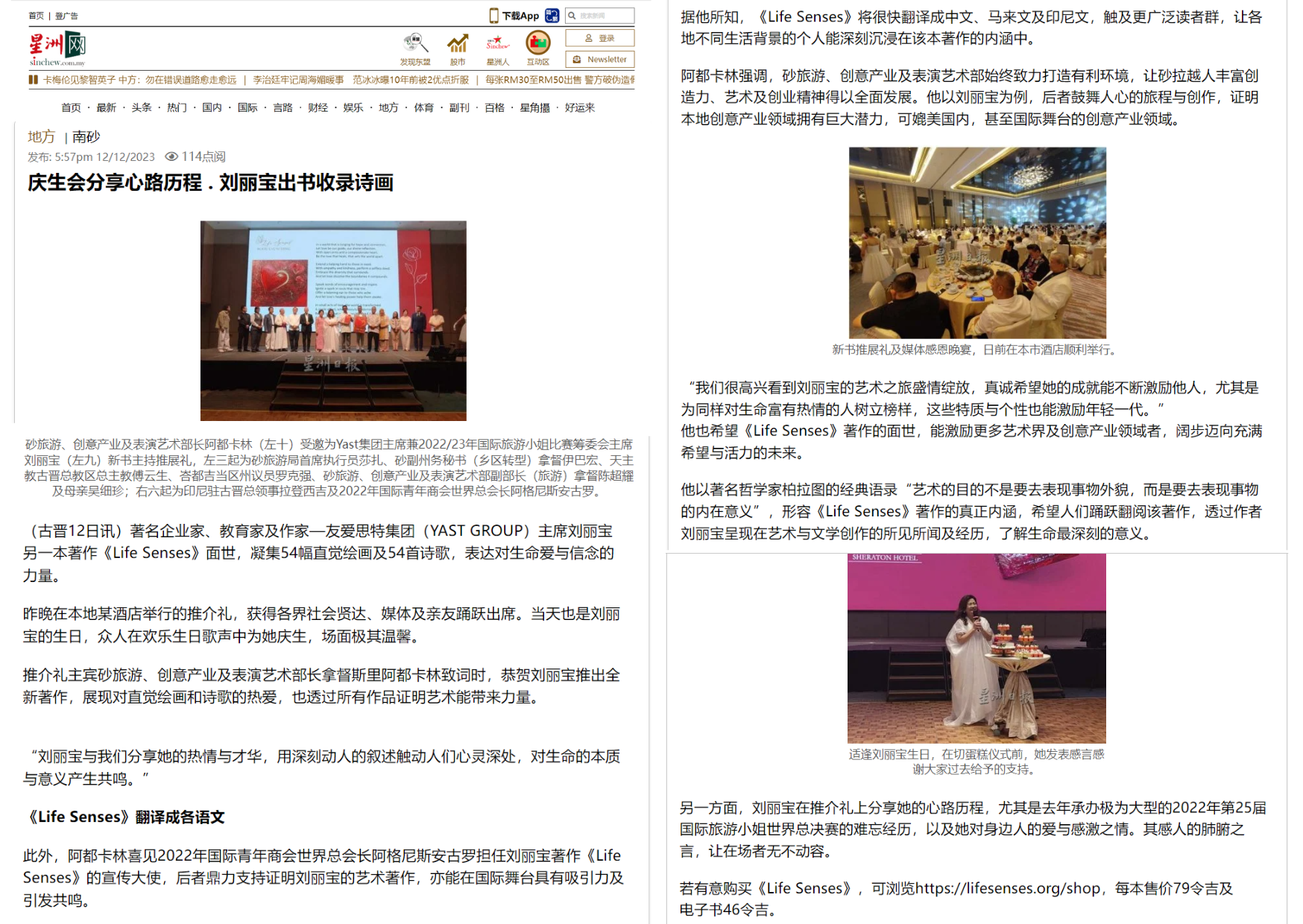Click 下载App download link
Image resolution: width=1303 pixels, height=924 pixels.
click(x=520, y=16)
